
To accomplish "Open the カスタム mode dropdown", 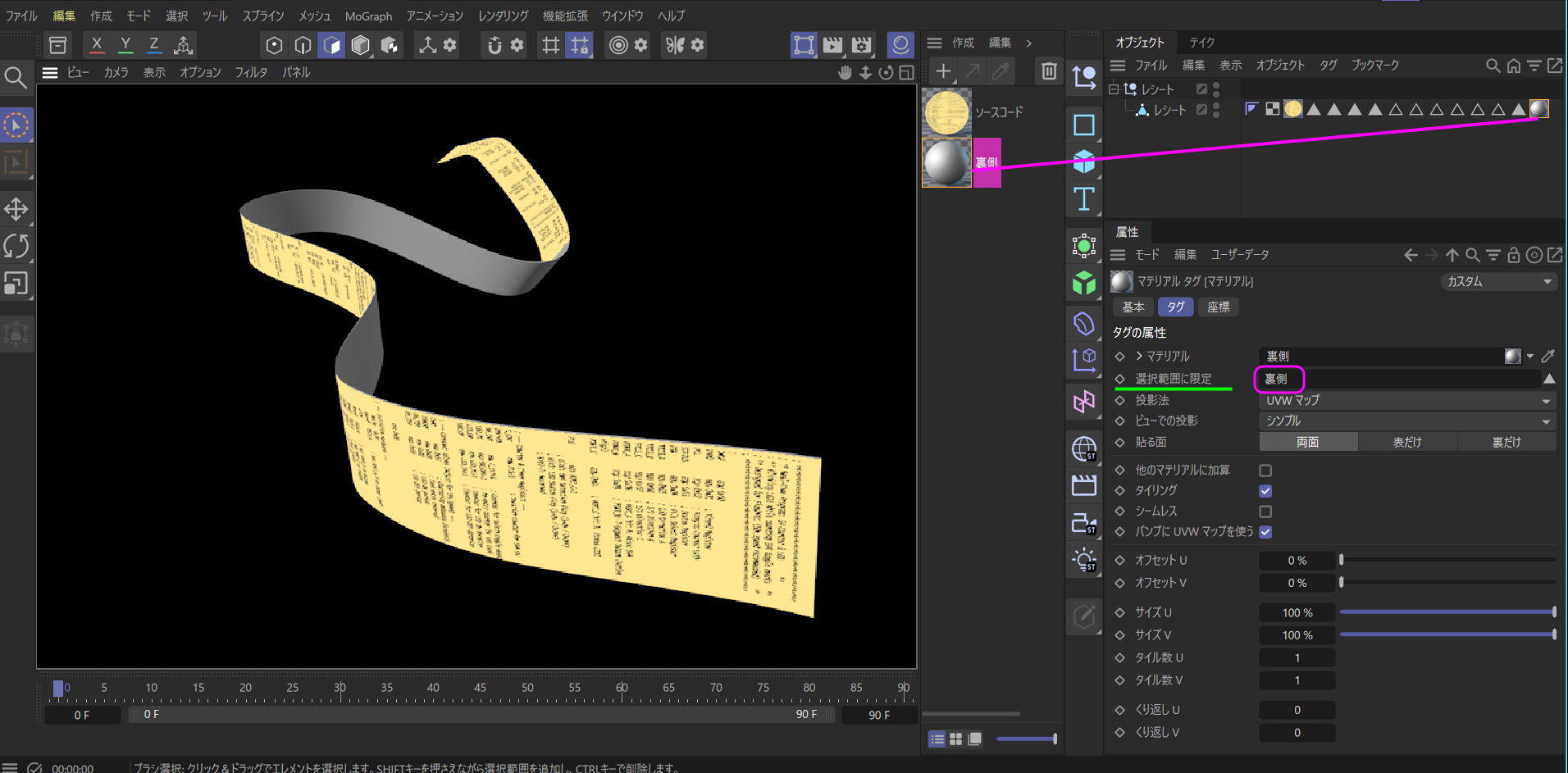I will click(x=1498, y=282).
